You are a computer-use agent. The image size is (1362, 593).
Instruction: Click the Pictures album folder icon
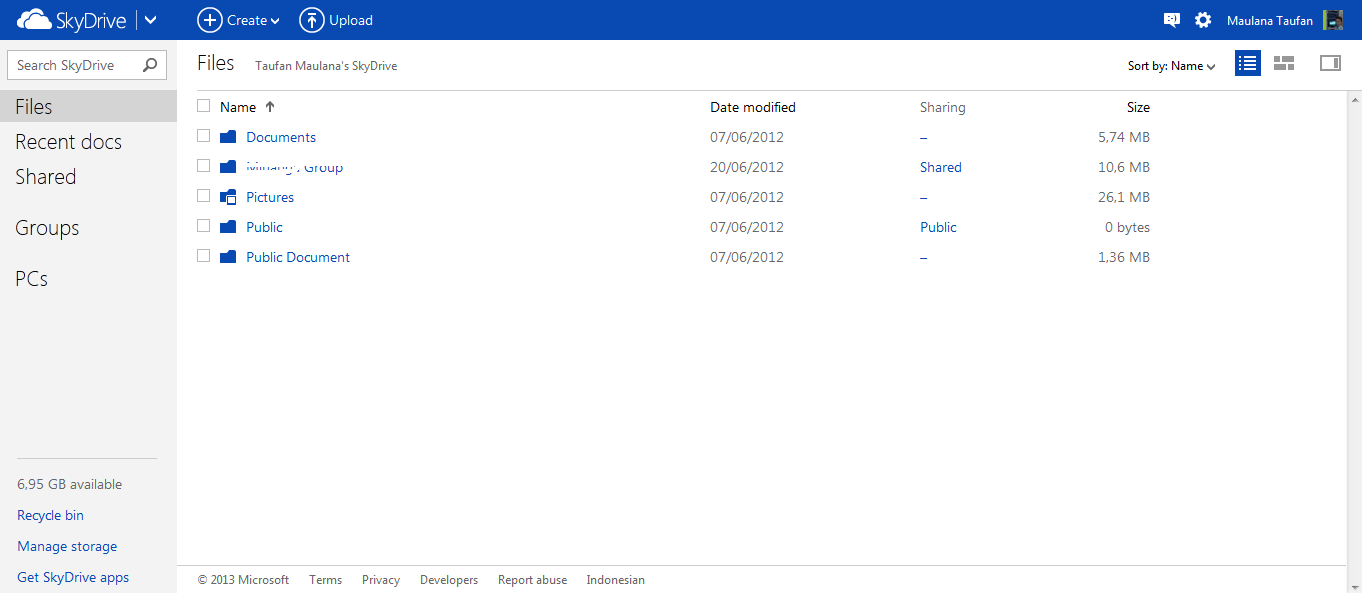[x=228, y=197]
